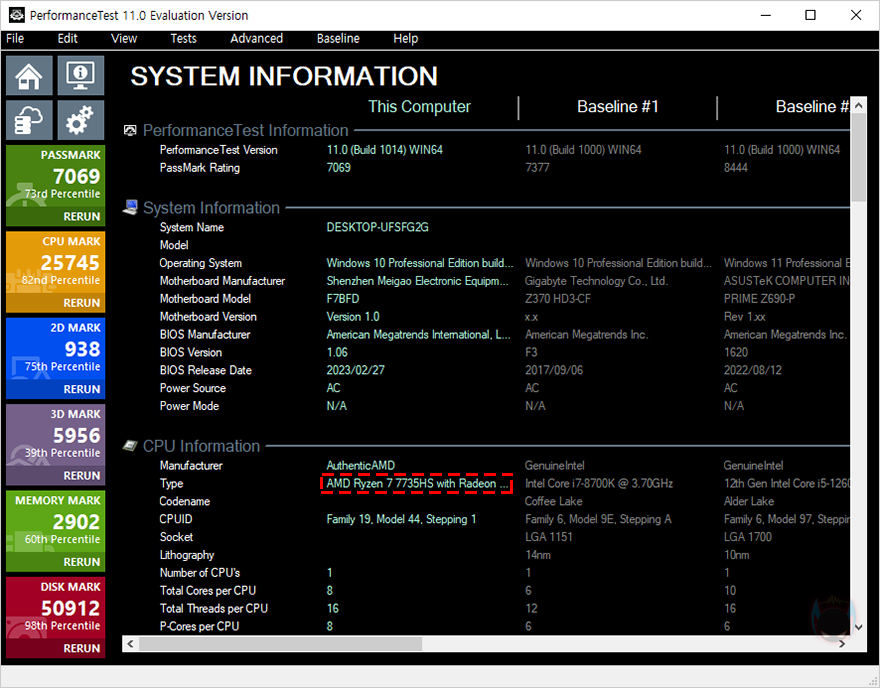Click the AMD Ryzen 7 7735HS type value
This screenshot has width=880, height=688.
(x=418, y=484)
